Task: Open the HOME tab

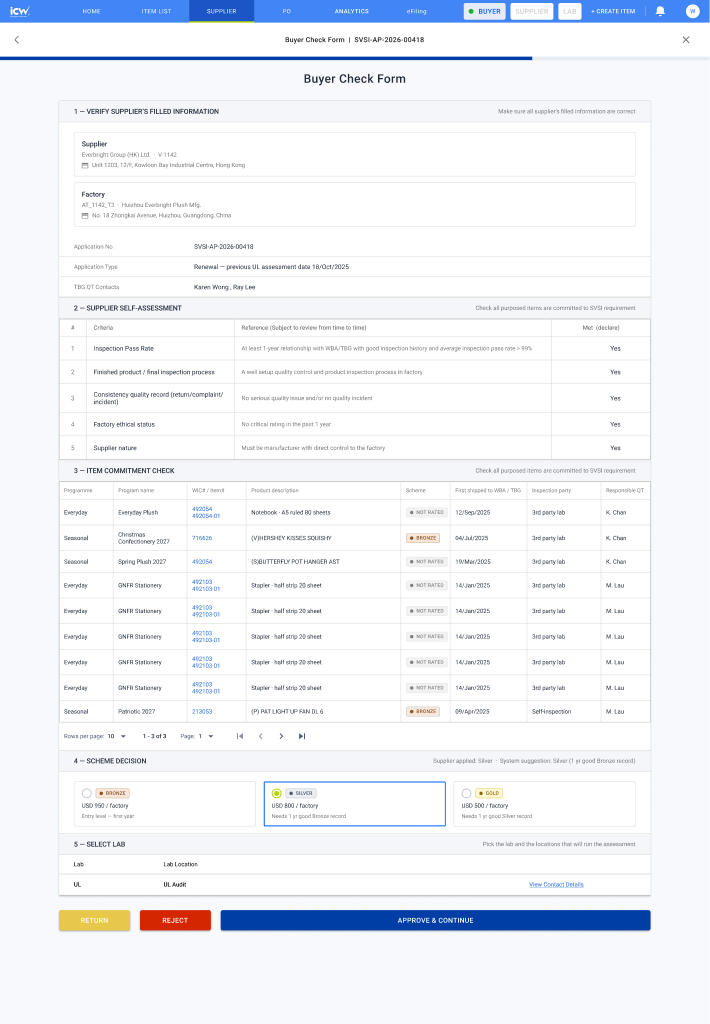Action: tap(91, 11)
